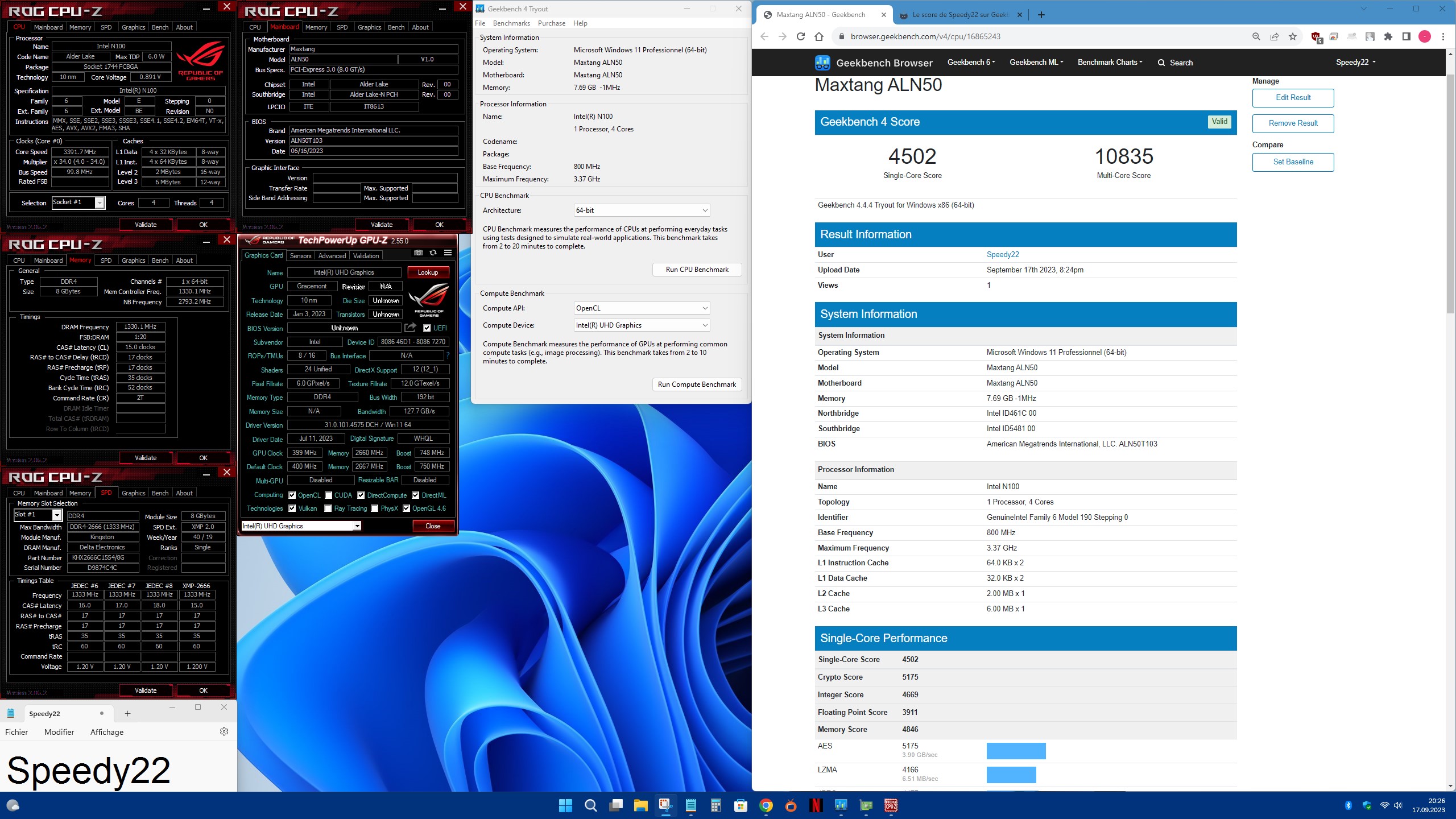
Task: Click Set Baseline button
Action: click(x=1293, y=162)
